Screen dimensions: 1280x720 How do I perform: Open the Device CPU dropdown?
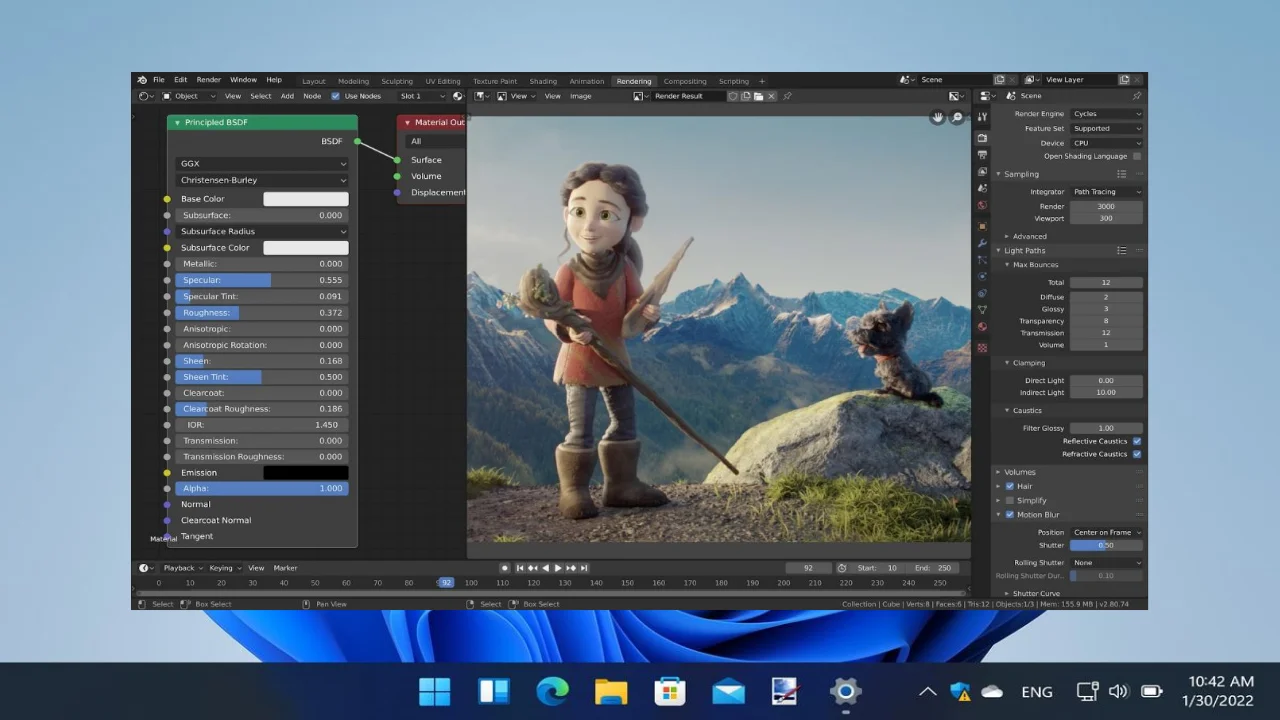[1106, 143]
